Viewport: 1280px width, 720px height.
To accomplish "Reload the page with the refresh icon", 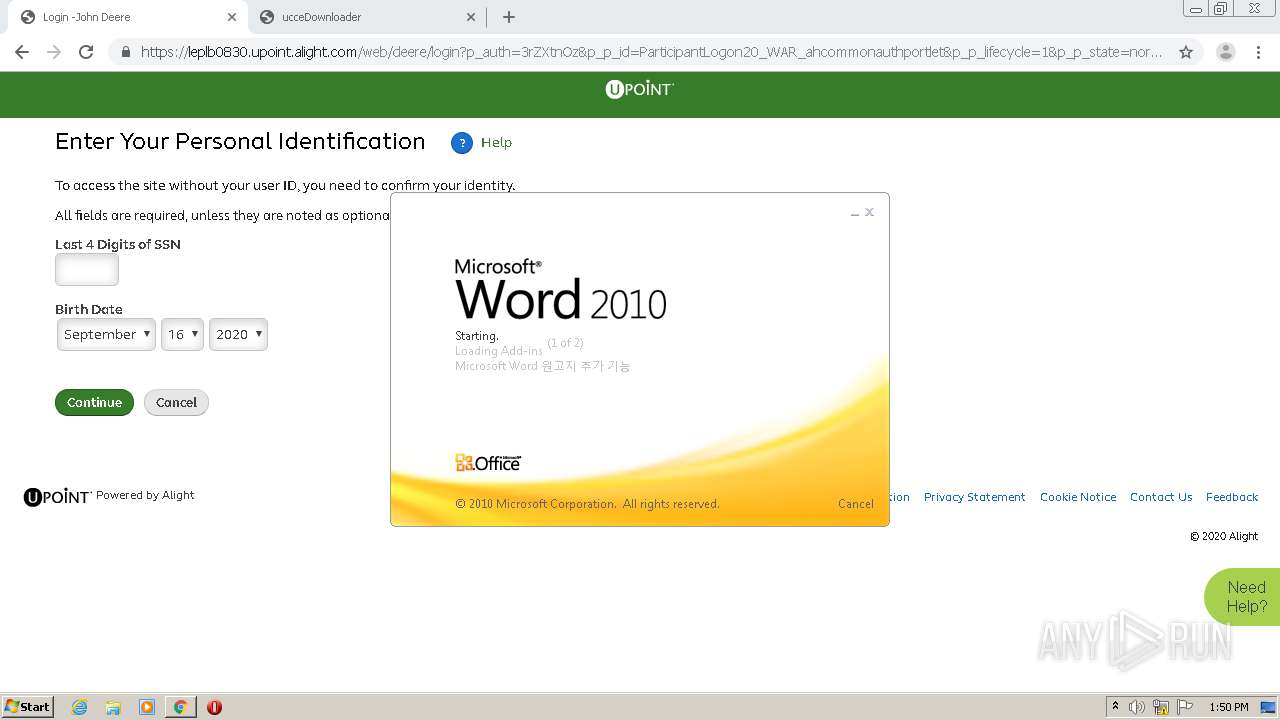I will pos(86,52).
